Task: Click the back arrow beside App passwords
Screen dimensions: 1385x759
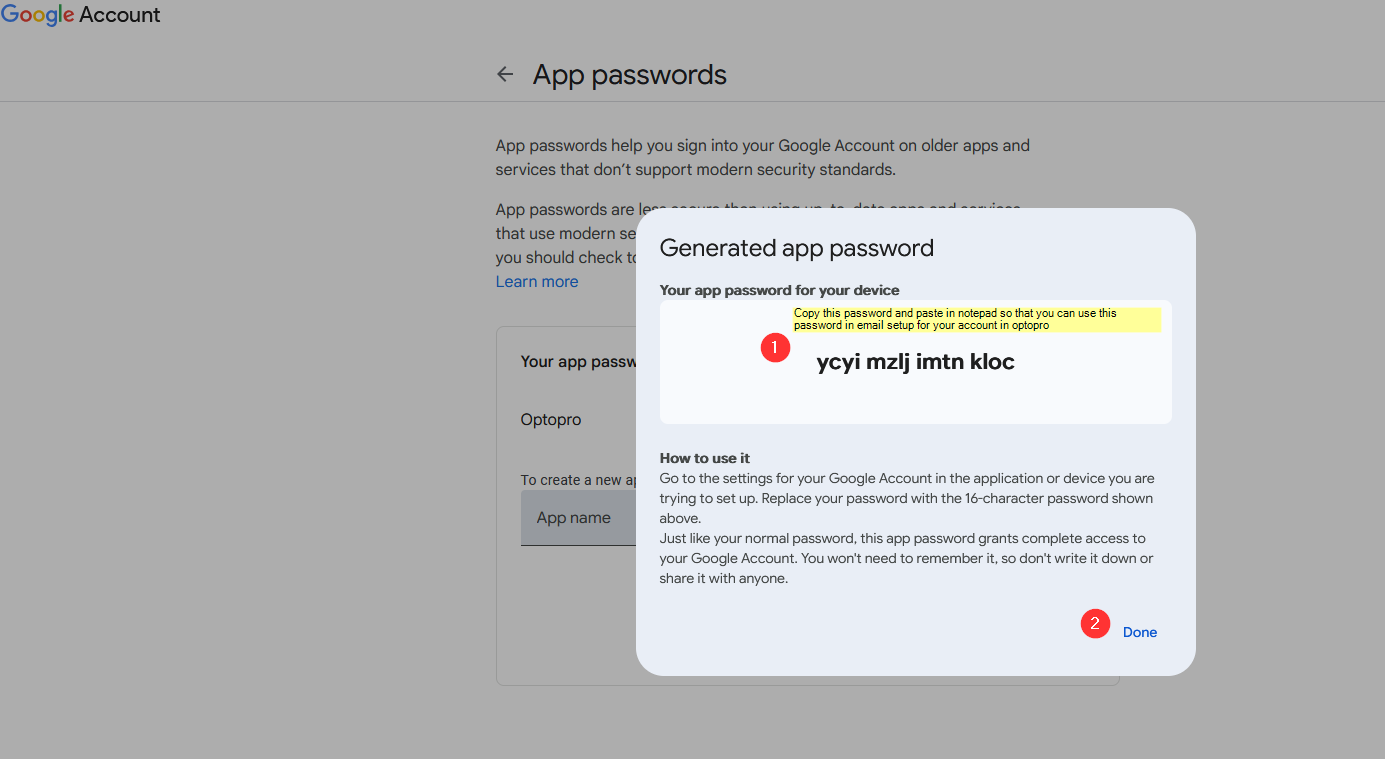Action: point(505,75)
